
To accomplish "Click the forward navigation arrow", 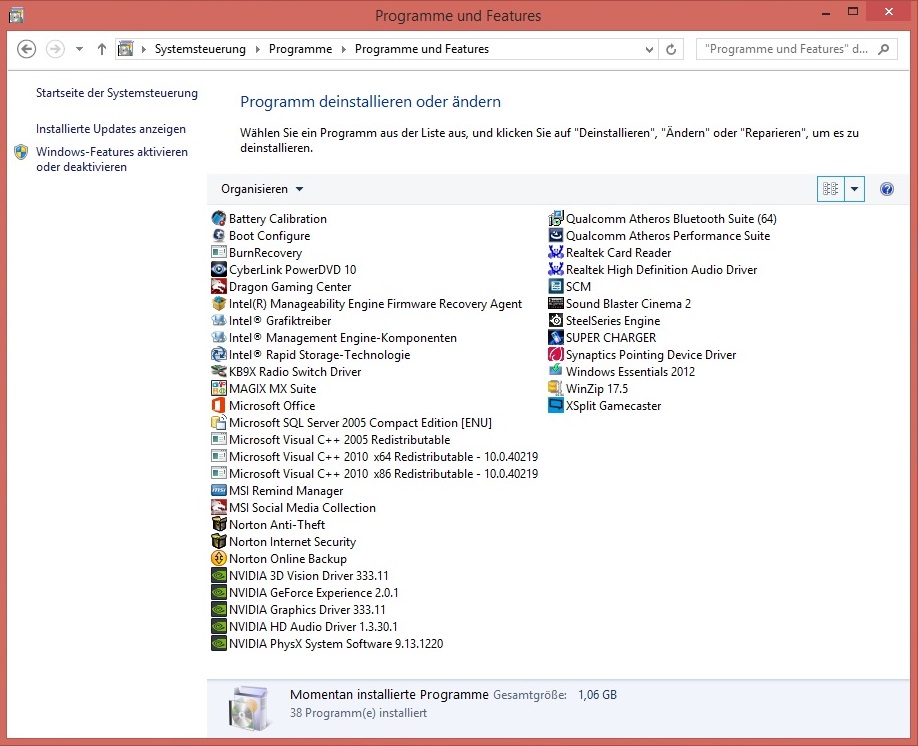I will pyautogui.click(x=55, y=49).
